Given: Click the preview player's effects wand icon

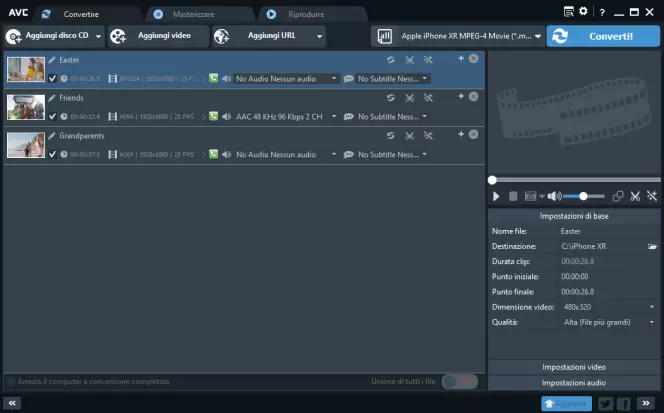Looking at the screenshot, I should point(652,196).
